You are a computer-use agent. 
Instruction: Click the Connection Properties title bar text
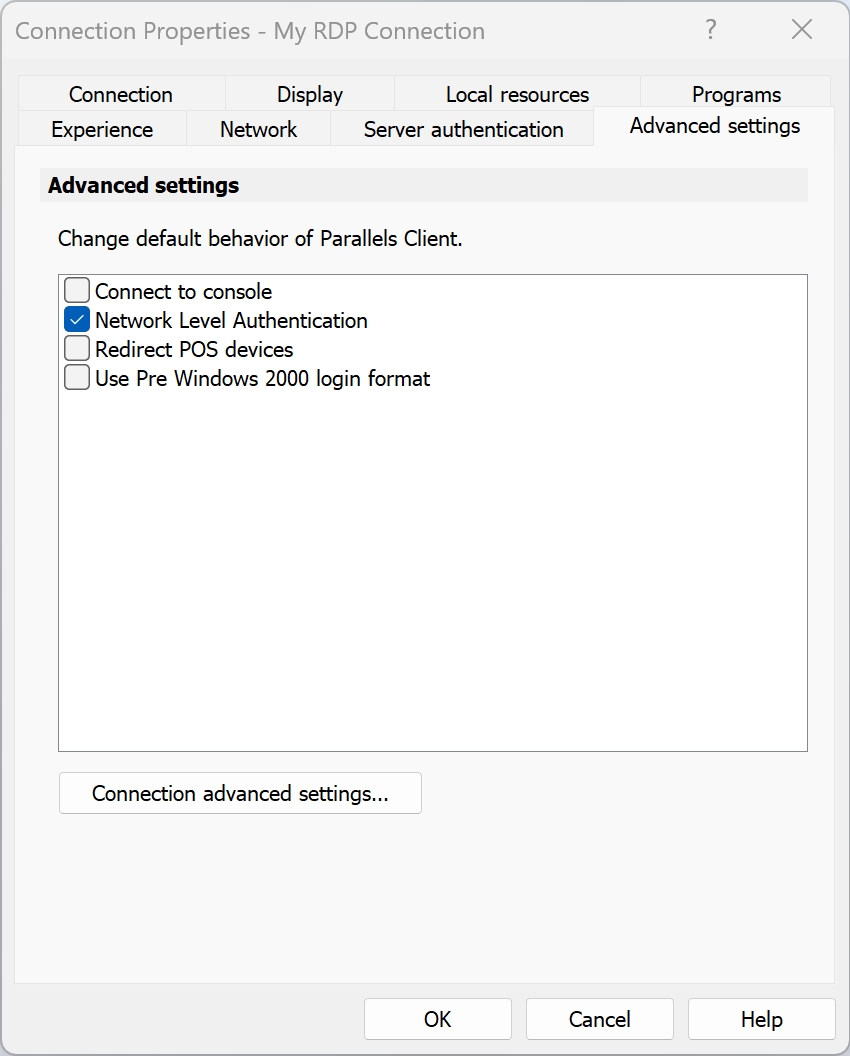(250, 31)
